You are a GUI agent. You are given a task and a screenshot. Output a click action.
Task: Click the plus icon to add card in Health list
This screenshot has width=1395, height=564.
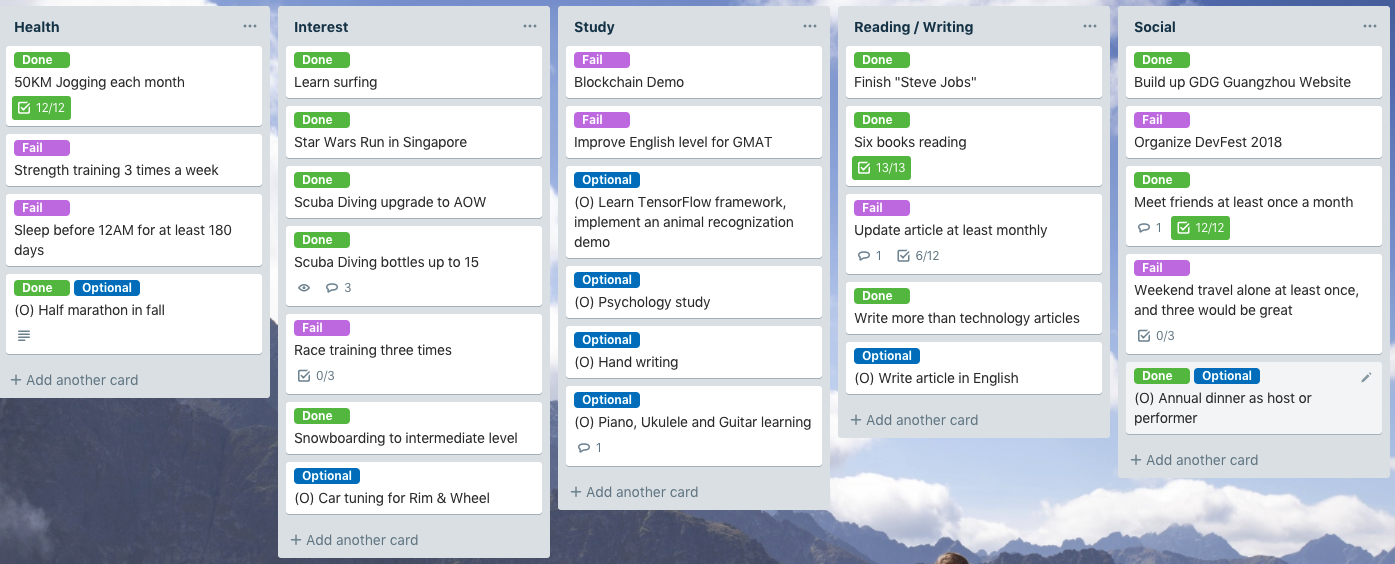point(16,380)
